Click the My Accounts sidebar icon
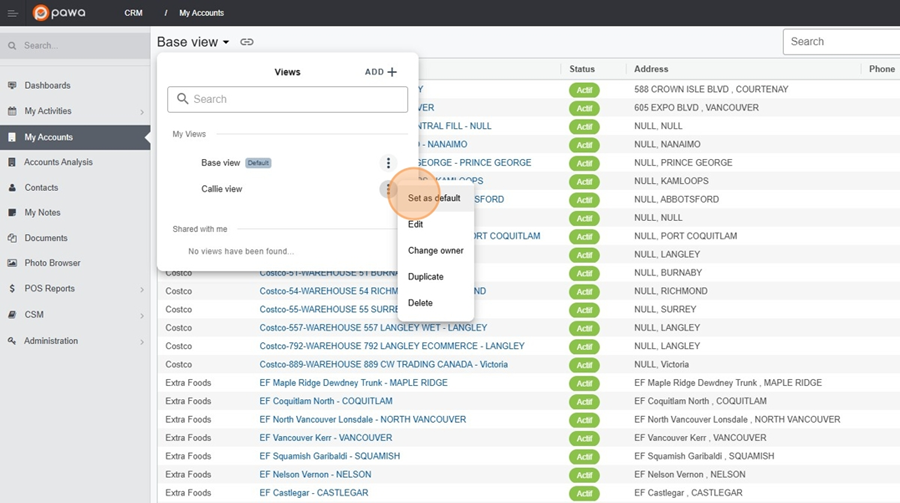900x503 pixels. tap(12, 137)
